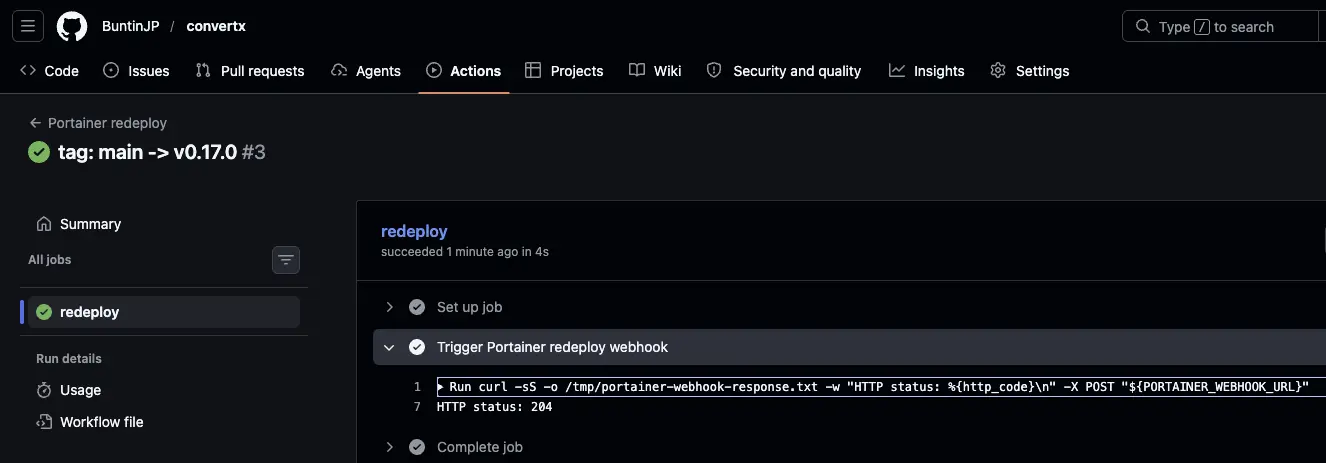
Task: Open the convertx repository link
Action: [216, 26]
